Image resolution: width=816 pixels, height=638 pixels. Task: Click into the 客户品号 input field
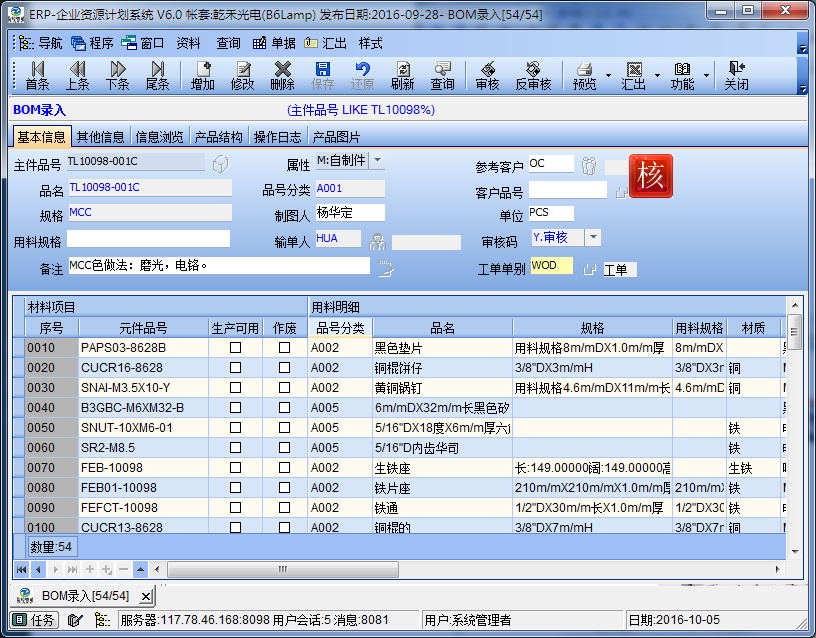tap(568, 190)
